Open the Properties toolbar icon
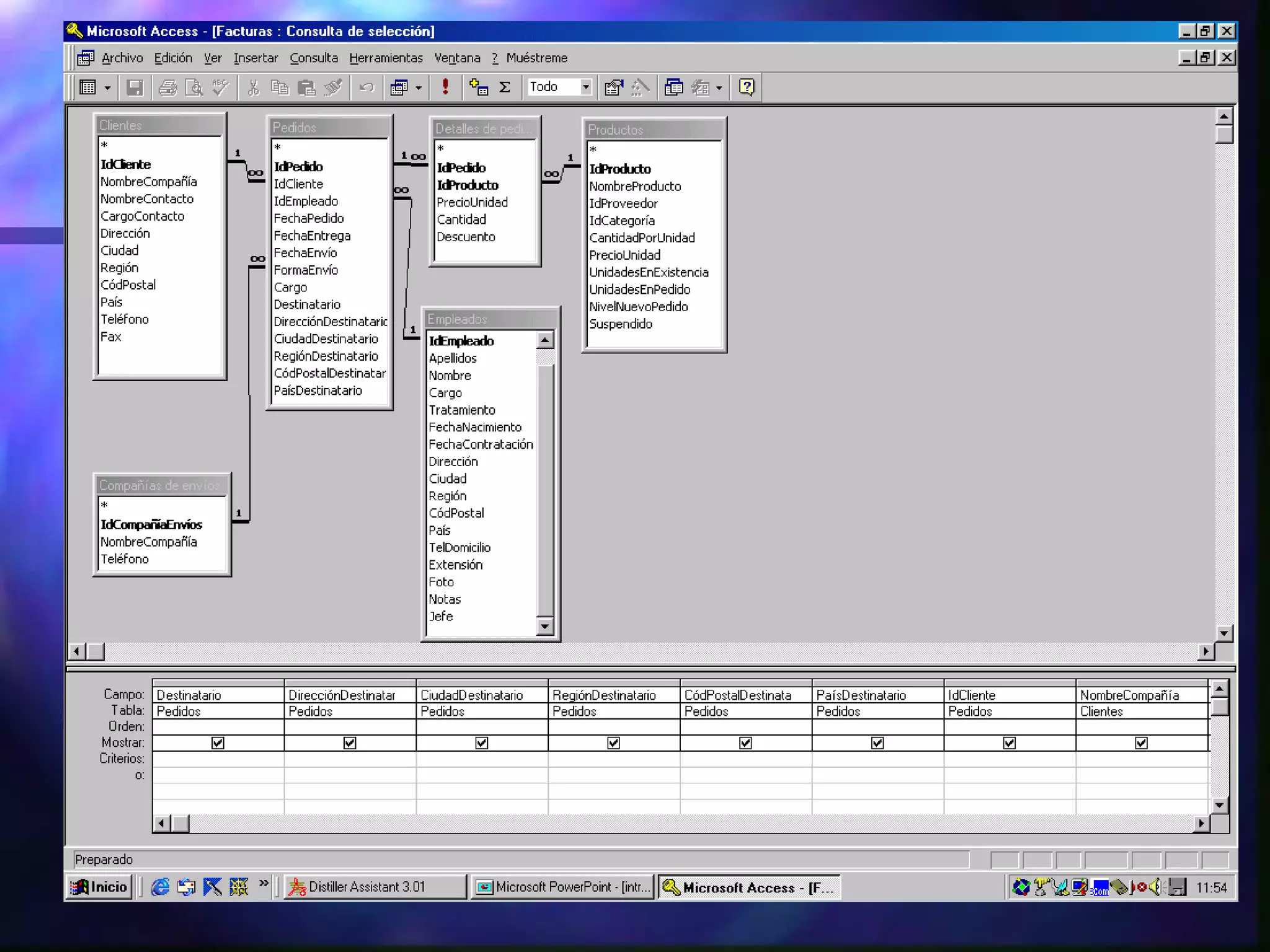Viewport: 1270px width, 952px height. [613, 87]
